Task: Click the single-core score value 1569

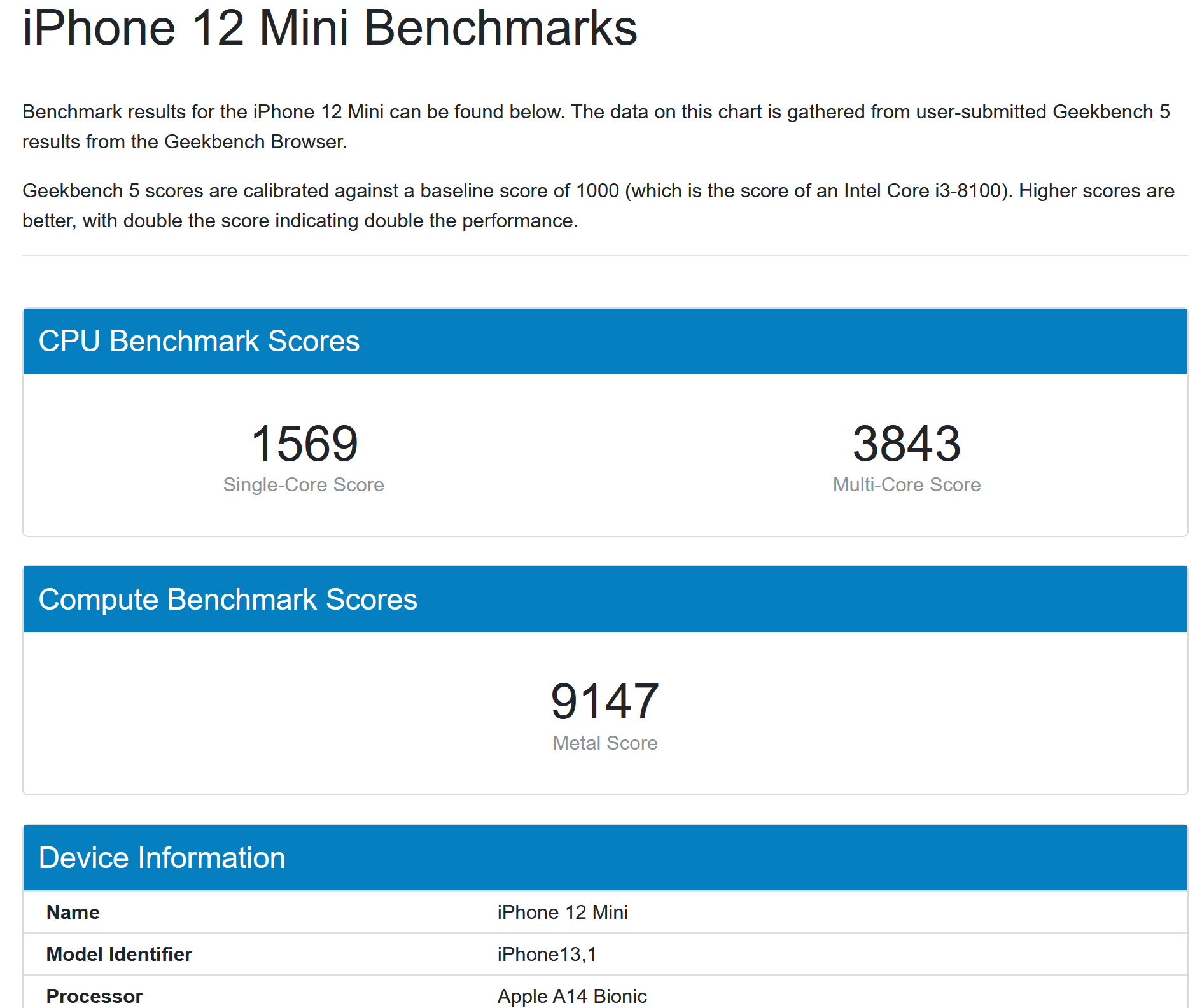Action: [x=304, y=444]
